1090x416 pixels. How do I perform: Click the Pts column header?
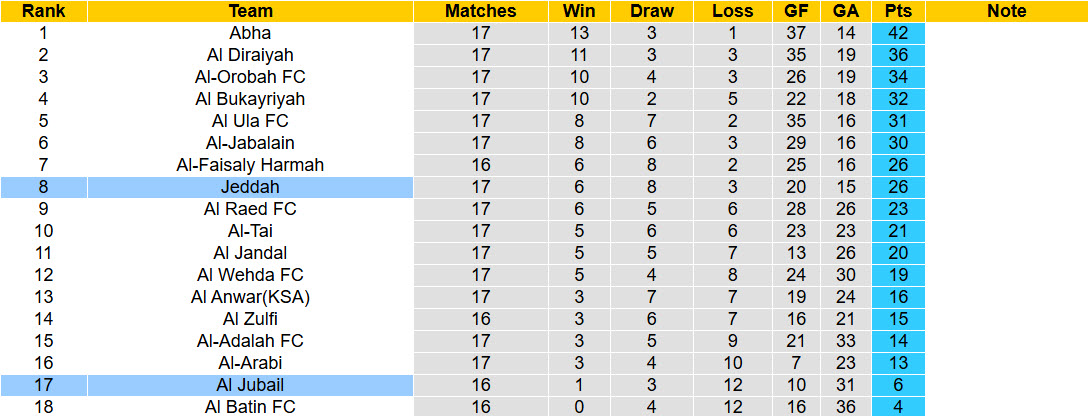pos(897,11)
